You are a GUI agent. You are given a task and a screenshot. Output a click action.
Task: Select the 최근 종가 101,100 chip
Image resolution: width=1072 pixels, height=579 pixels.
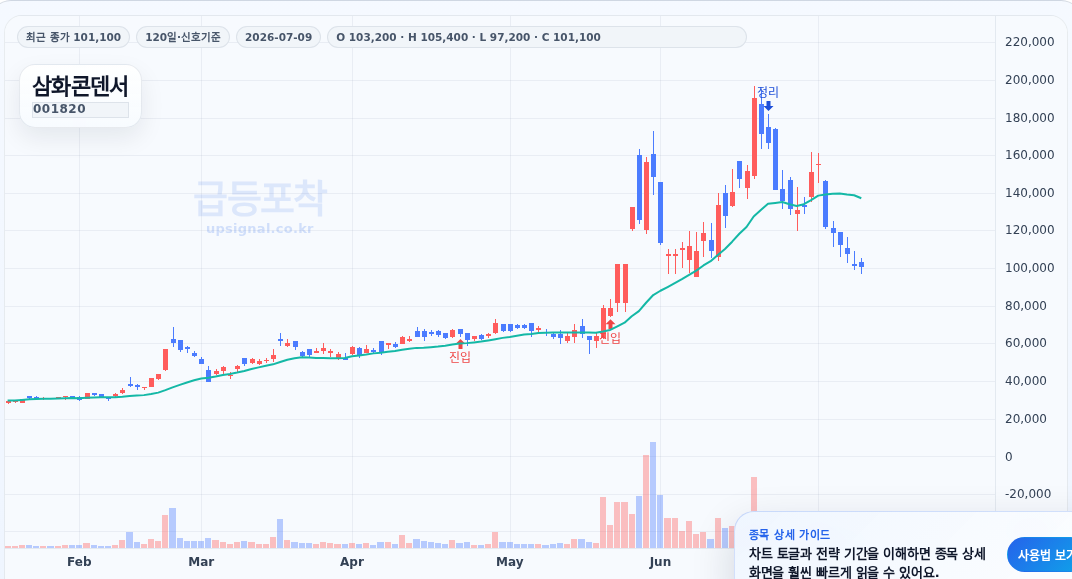pyautogui.click(x=73, y=37)
